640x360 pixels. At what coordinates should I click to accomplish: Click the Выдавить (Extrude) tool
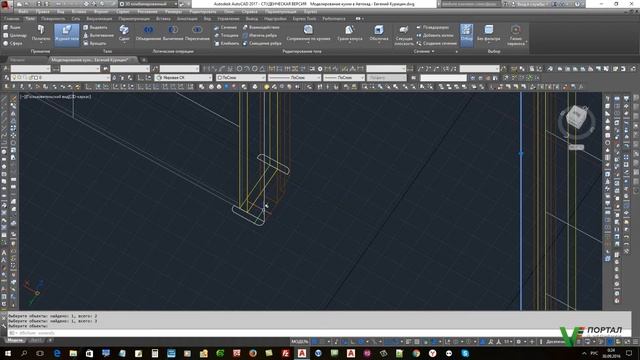(95, 27)
